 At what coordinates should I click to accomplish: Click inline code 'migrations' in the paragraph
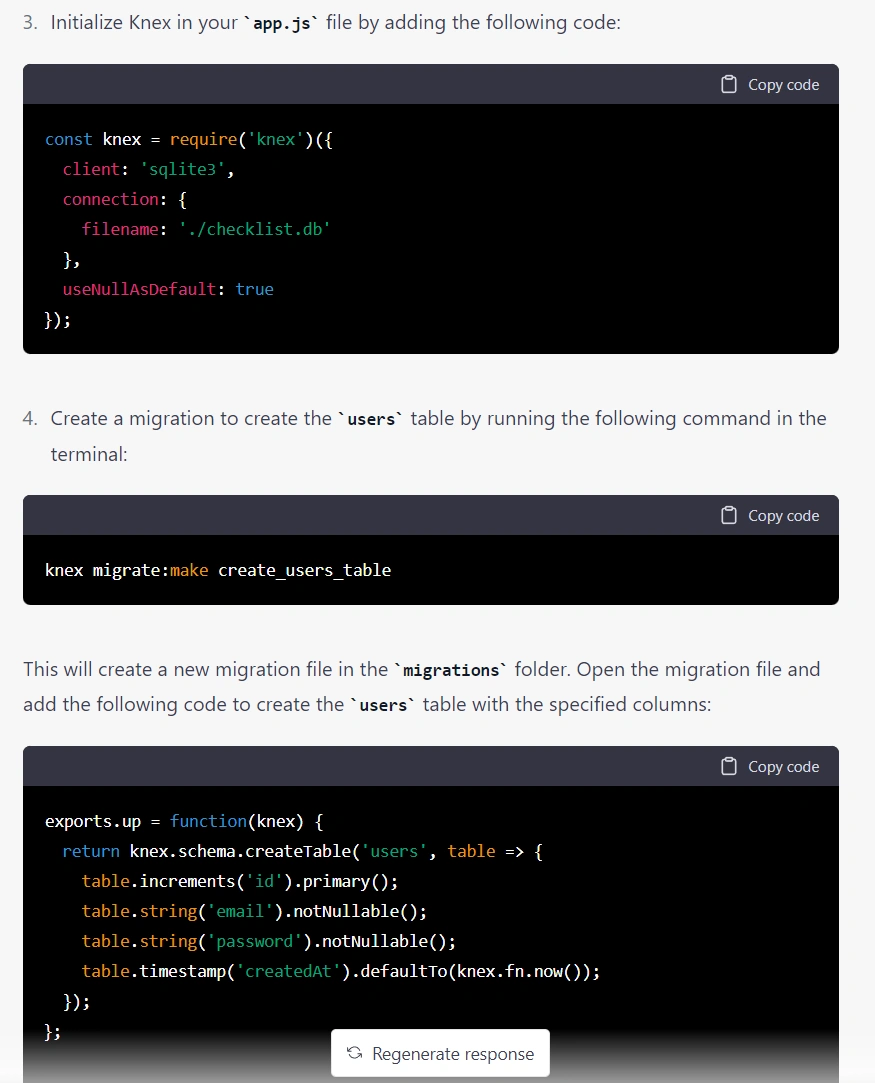pyautogui.click(x=450, y=670)
